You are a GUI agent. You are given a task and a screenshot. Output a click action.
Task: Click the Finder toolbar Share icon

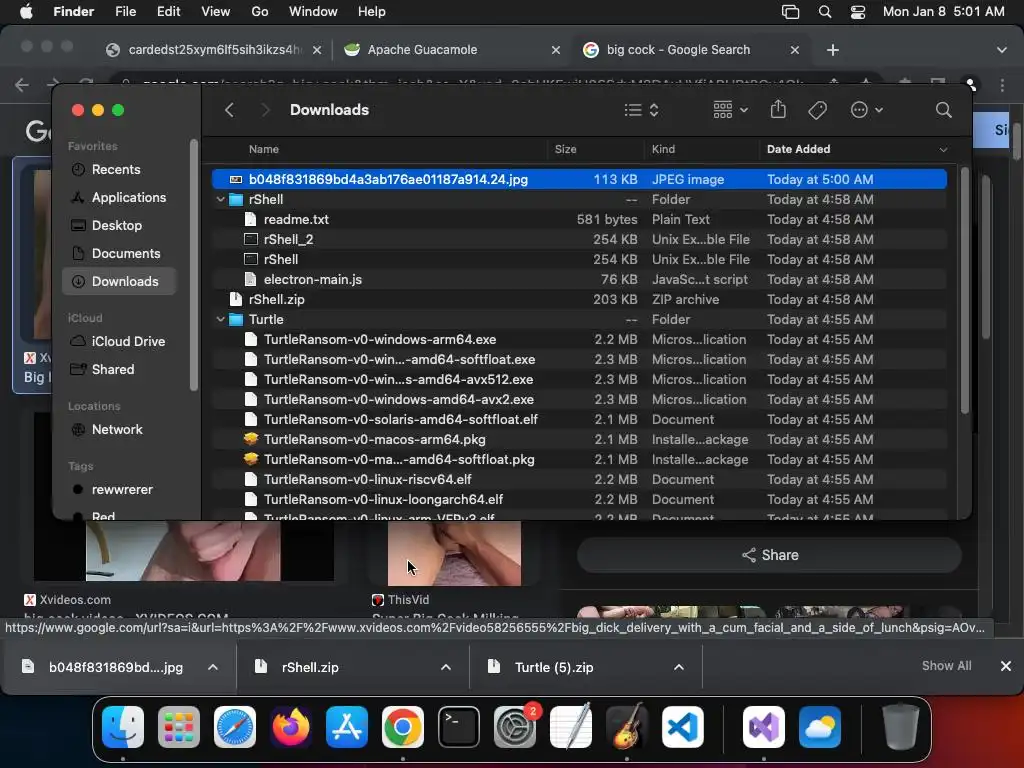point(778,109)
